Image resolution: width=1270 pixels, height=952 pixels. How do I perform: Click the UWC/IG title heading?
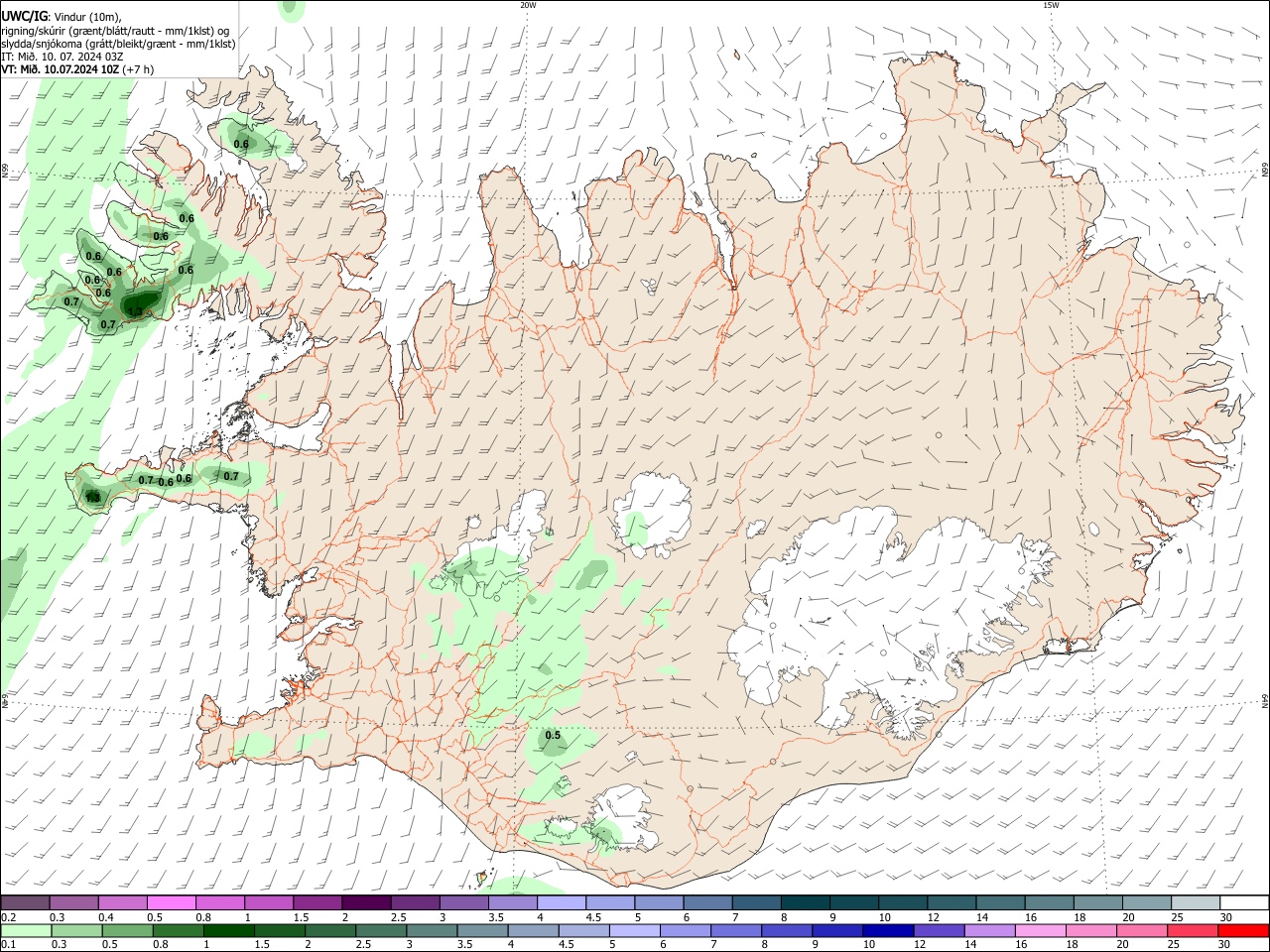(x=24, y=16)
